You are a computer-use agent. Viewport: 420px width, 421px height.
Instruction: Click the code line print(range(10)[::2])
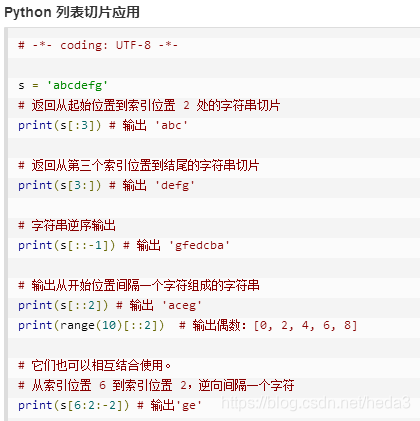[x=188, y=325]
